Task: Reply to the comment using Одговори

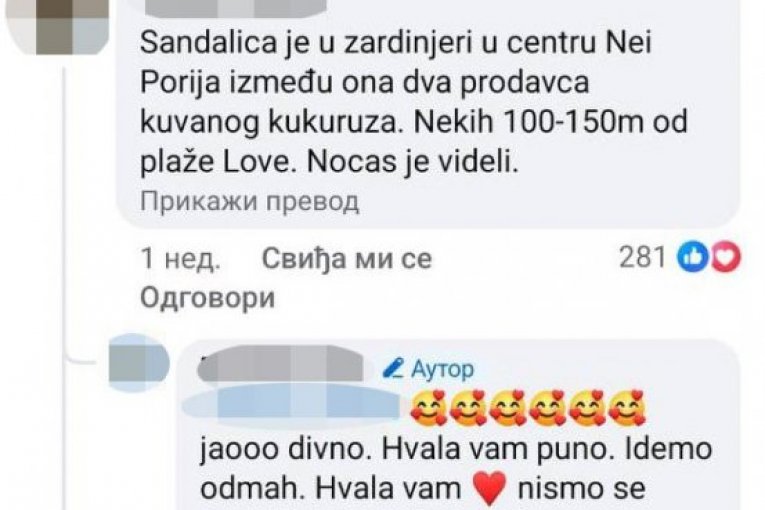Action: tap(207, 297)
